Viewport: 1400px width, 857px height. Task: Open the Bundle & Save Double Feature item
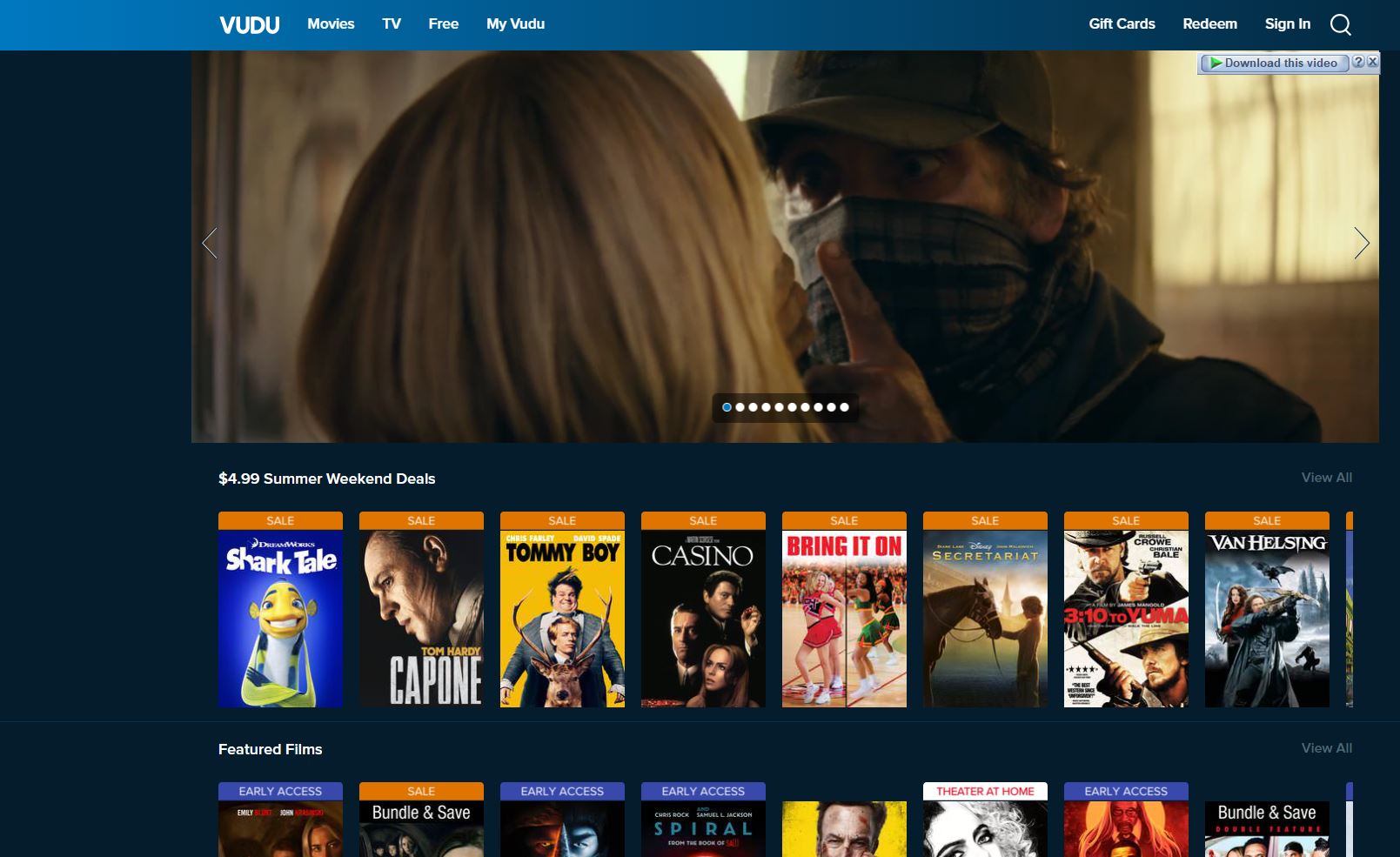tap(1267, 829)
